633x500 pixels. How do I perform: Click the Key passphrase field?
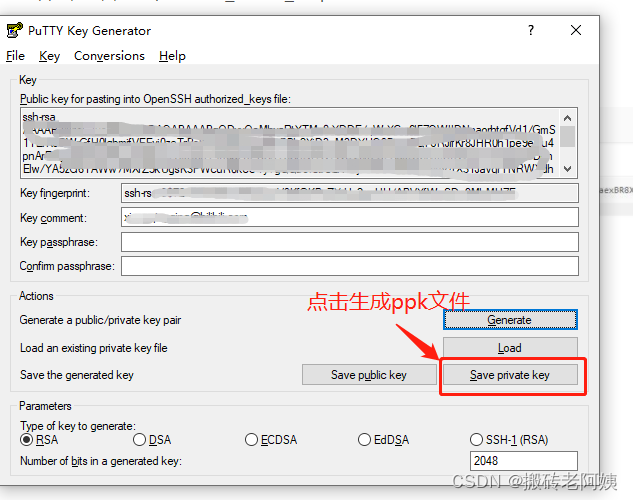350,242
